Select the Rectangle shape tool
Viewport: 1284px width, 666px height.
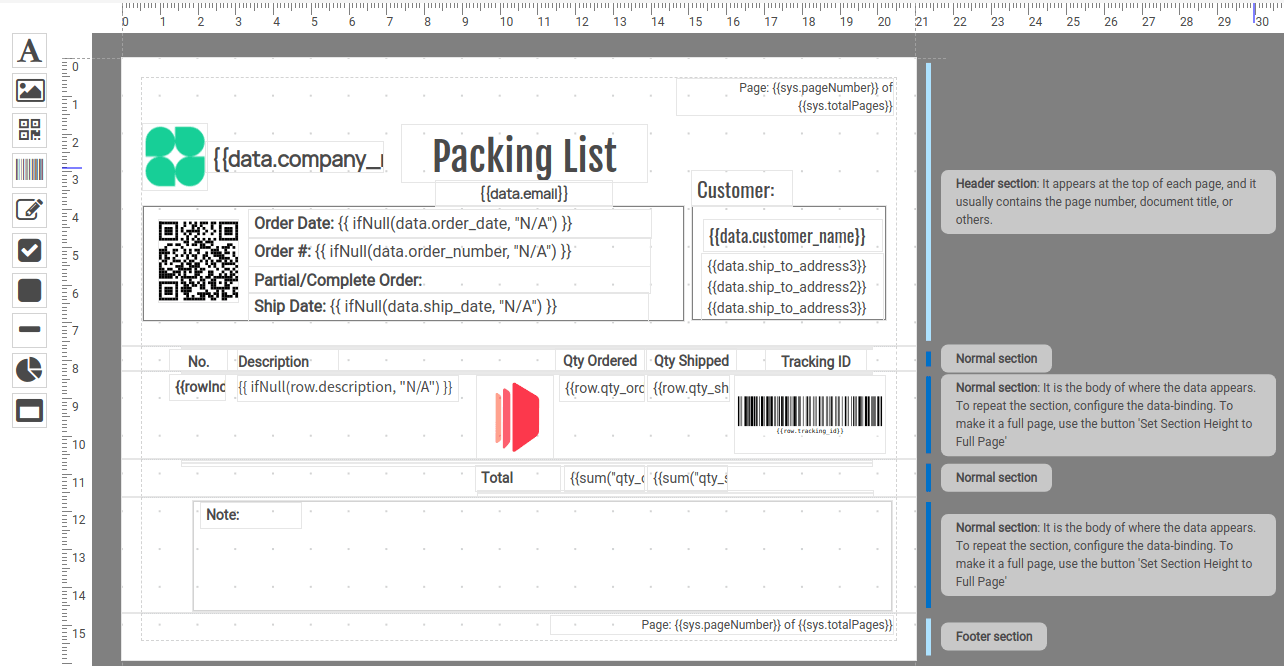[30, 290]
